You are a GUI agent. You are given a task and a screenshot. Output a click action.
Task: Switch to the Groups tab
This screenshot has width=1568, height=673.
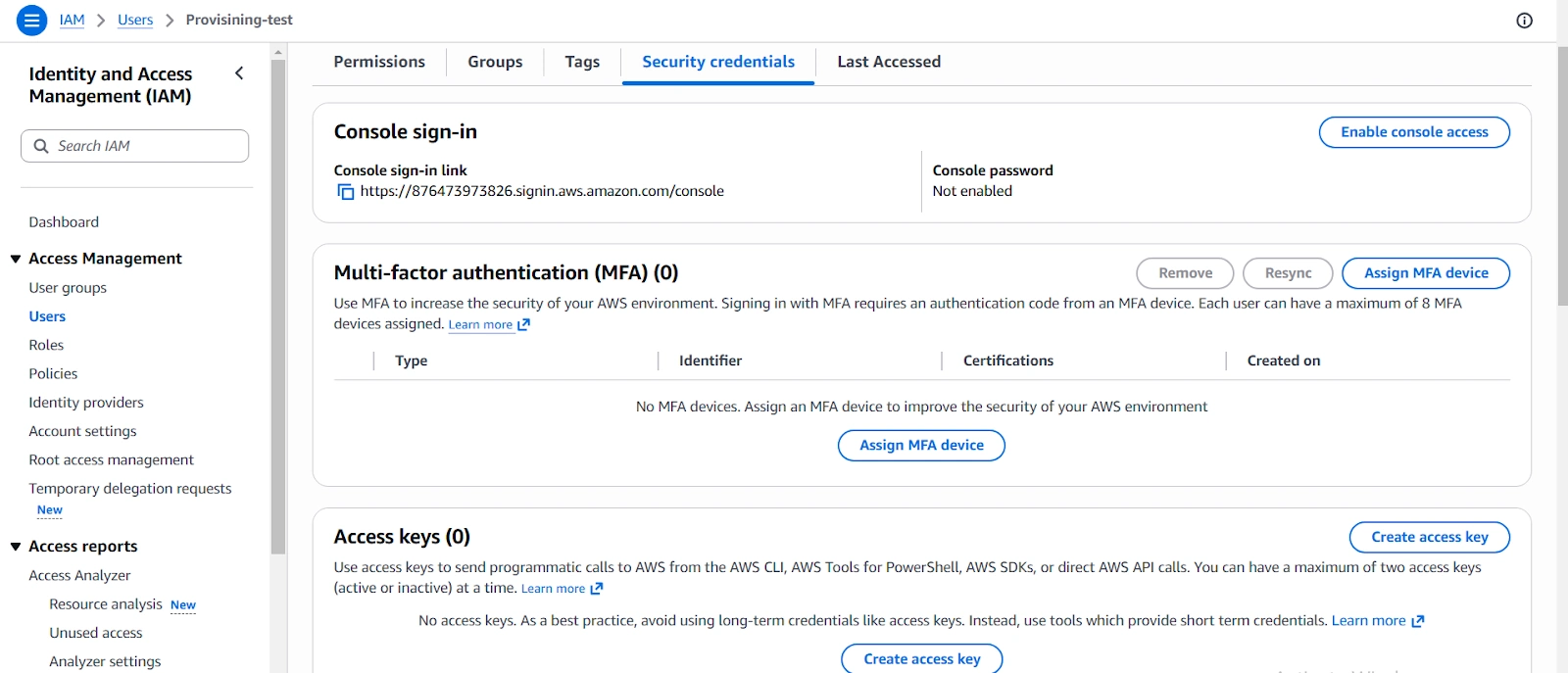[x=495, y=62]
